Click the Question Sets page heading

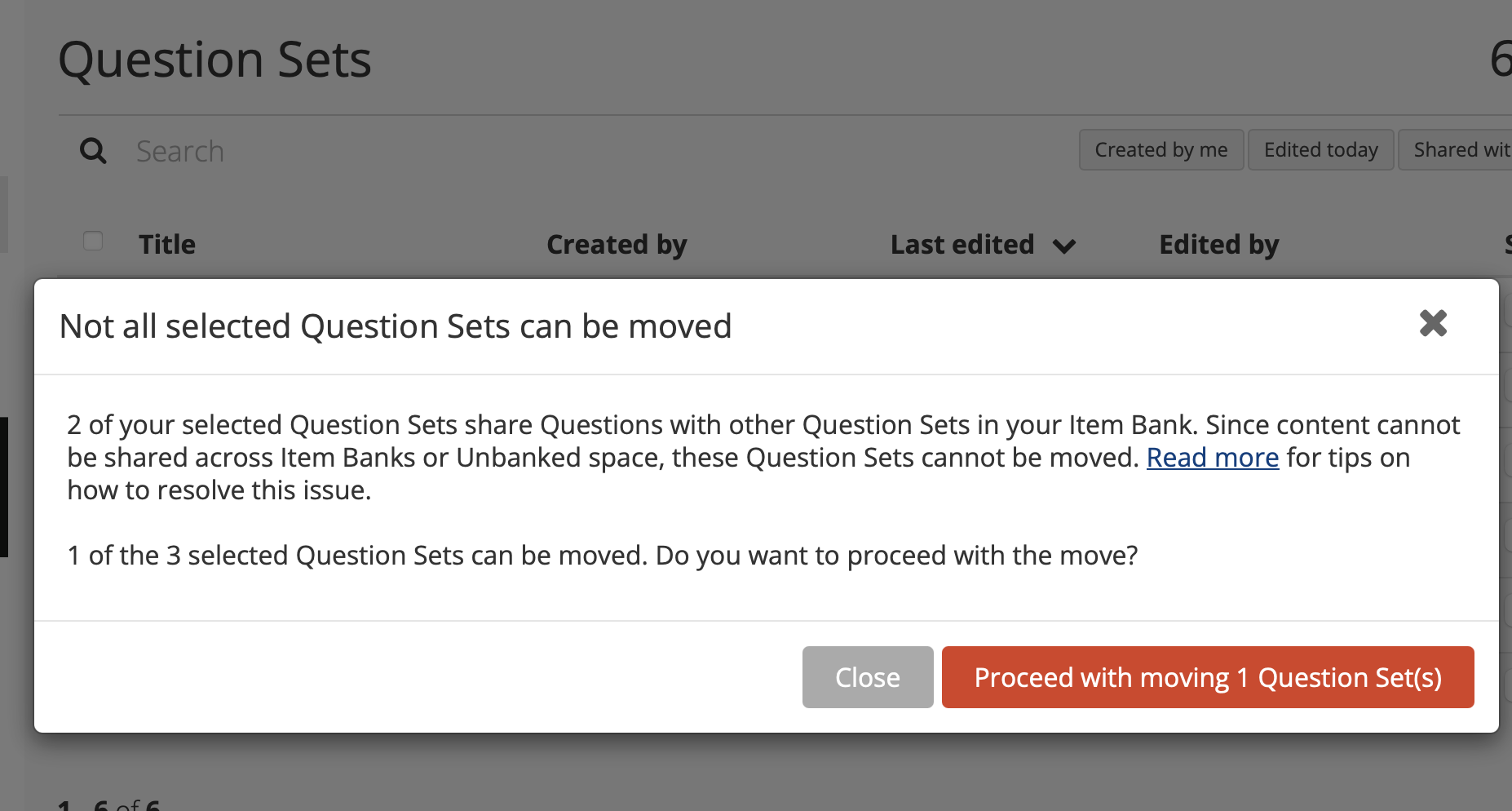coord(215,60)
